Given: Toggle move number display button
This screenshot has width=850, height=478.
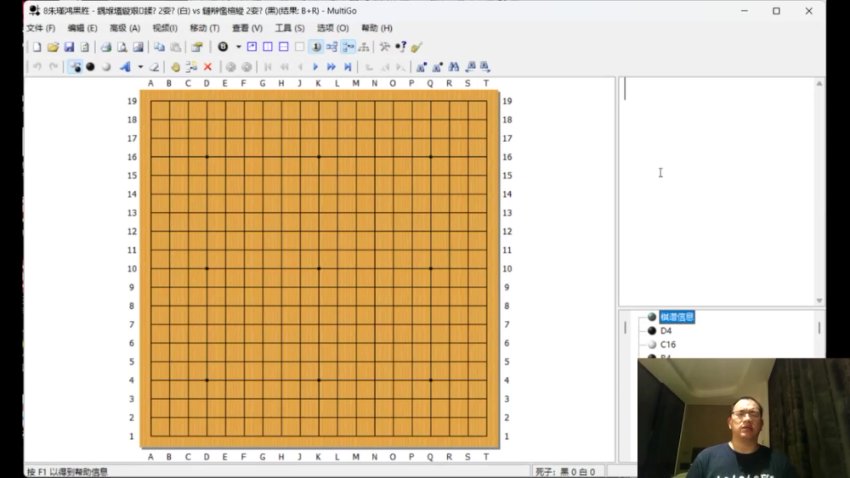Looking at the screenshot, I should coord(315,47).
